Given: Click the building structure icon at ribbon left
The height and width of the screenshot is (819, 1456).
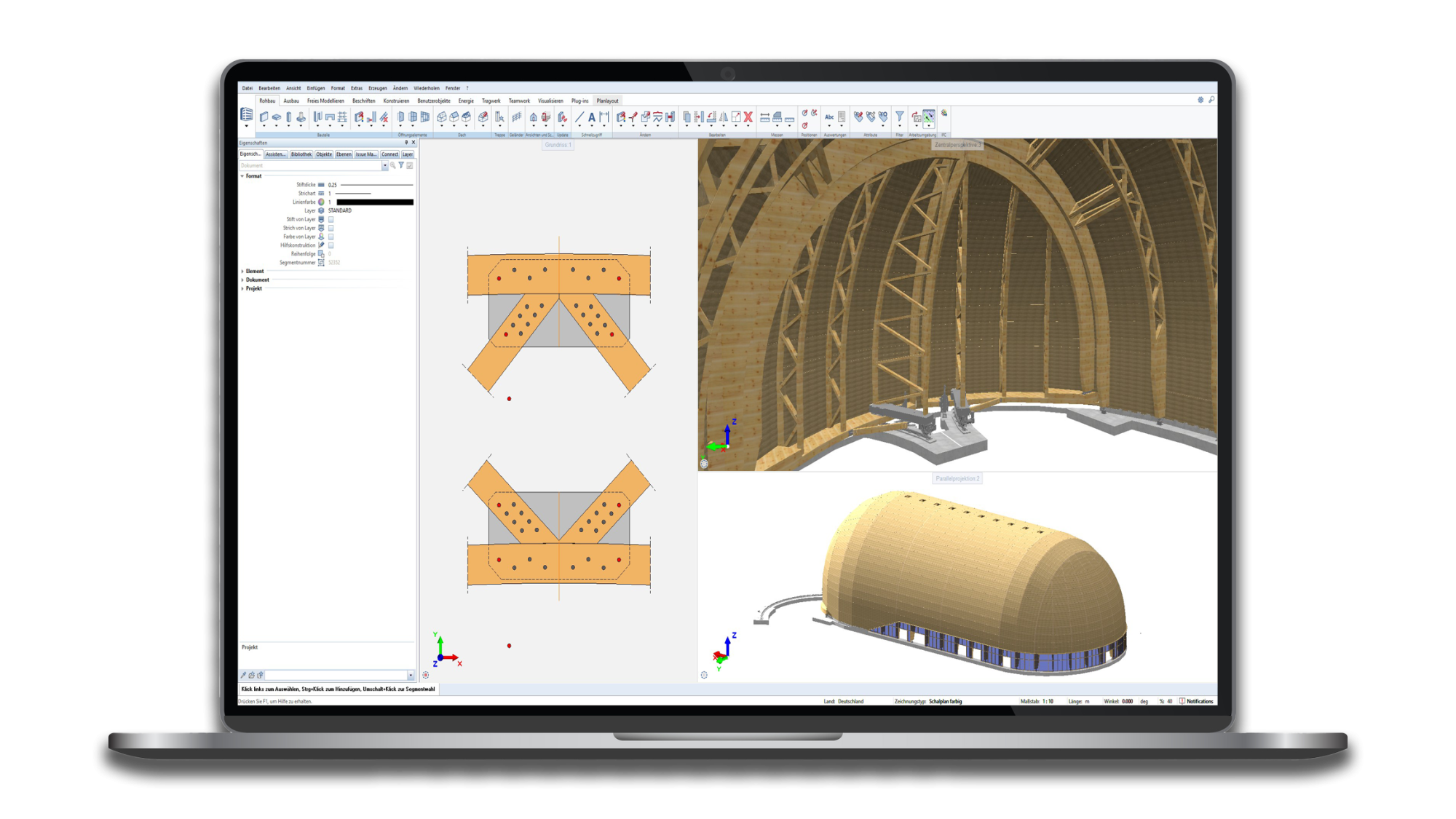Looking at the screenshot, I should click(247, 115).
